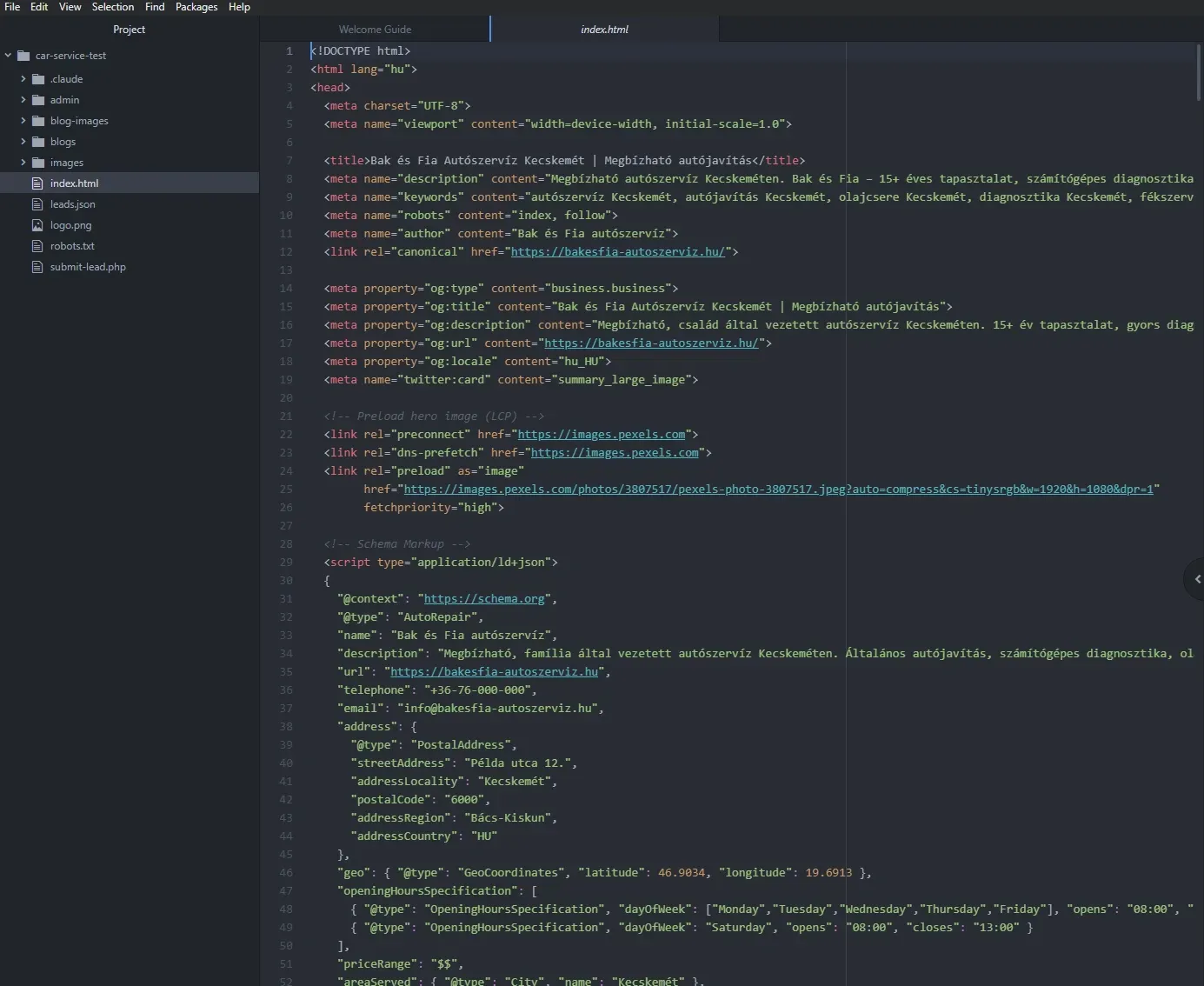Click line number 38 in the gutter
Screen dimensions: 1204x986
(x=286, y=727)
